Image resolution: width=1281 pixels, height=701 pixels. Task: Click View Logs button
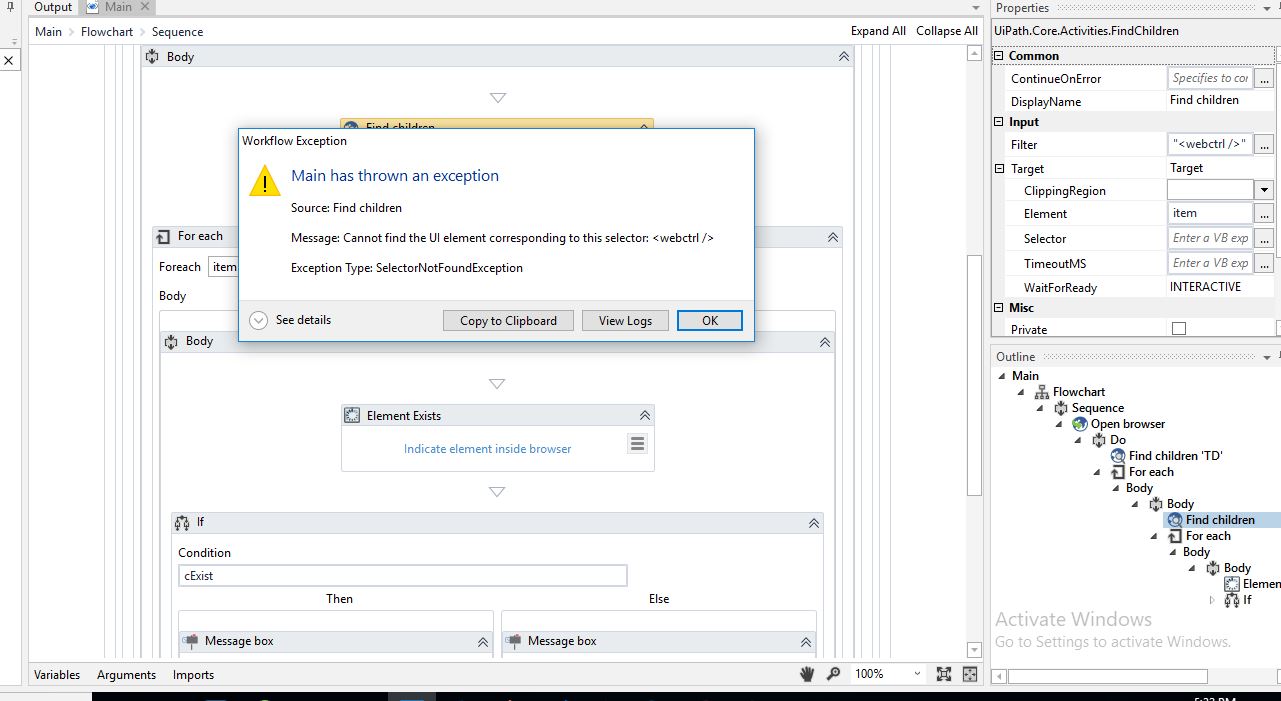[x=625, y=320]
